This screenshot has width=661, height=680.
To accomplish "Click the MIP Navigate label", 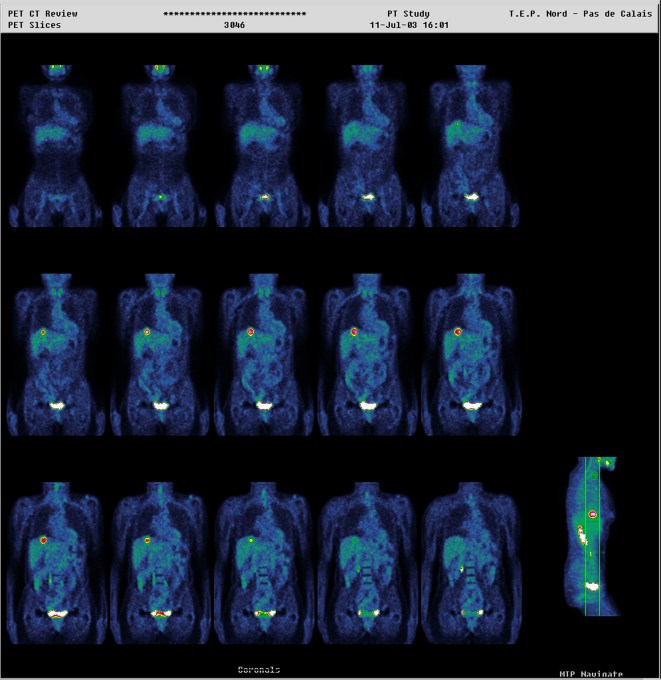I will pos(593,674).
